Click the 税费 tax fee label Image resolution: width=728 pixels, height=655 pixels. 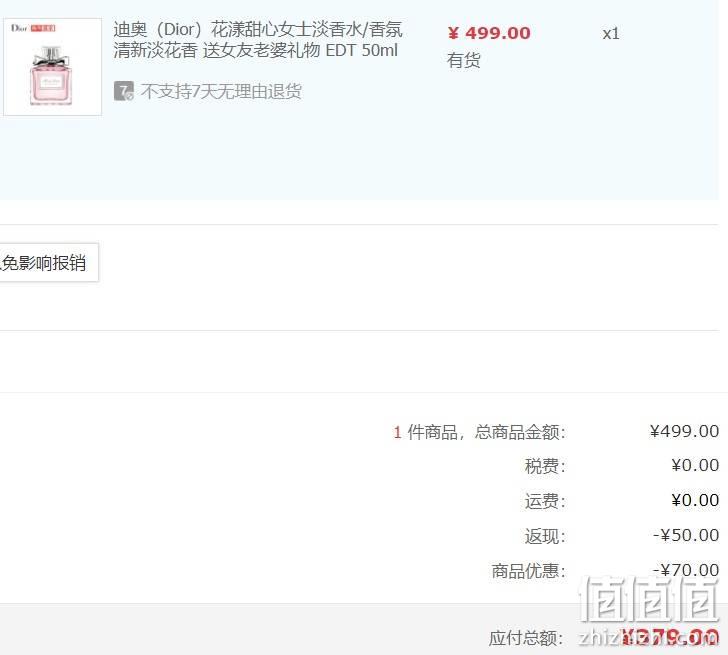tap(545, 466)
